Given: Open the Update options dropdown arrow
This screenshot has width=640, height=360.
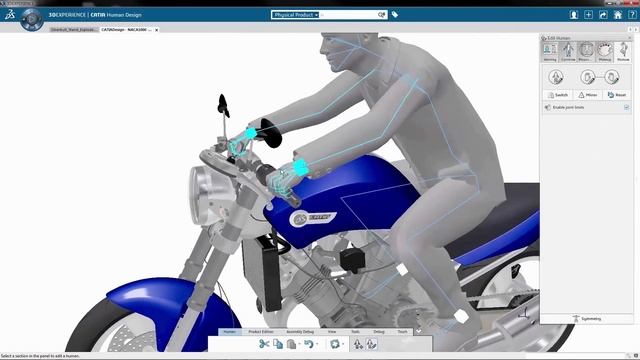Looking at the screenshot, I should [343, 344].
